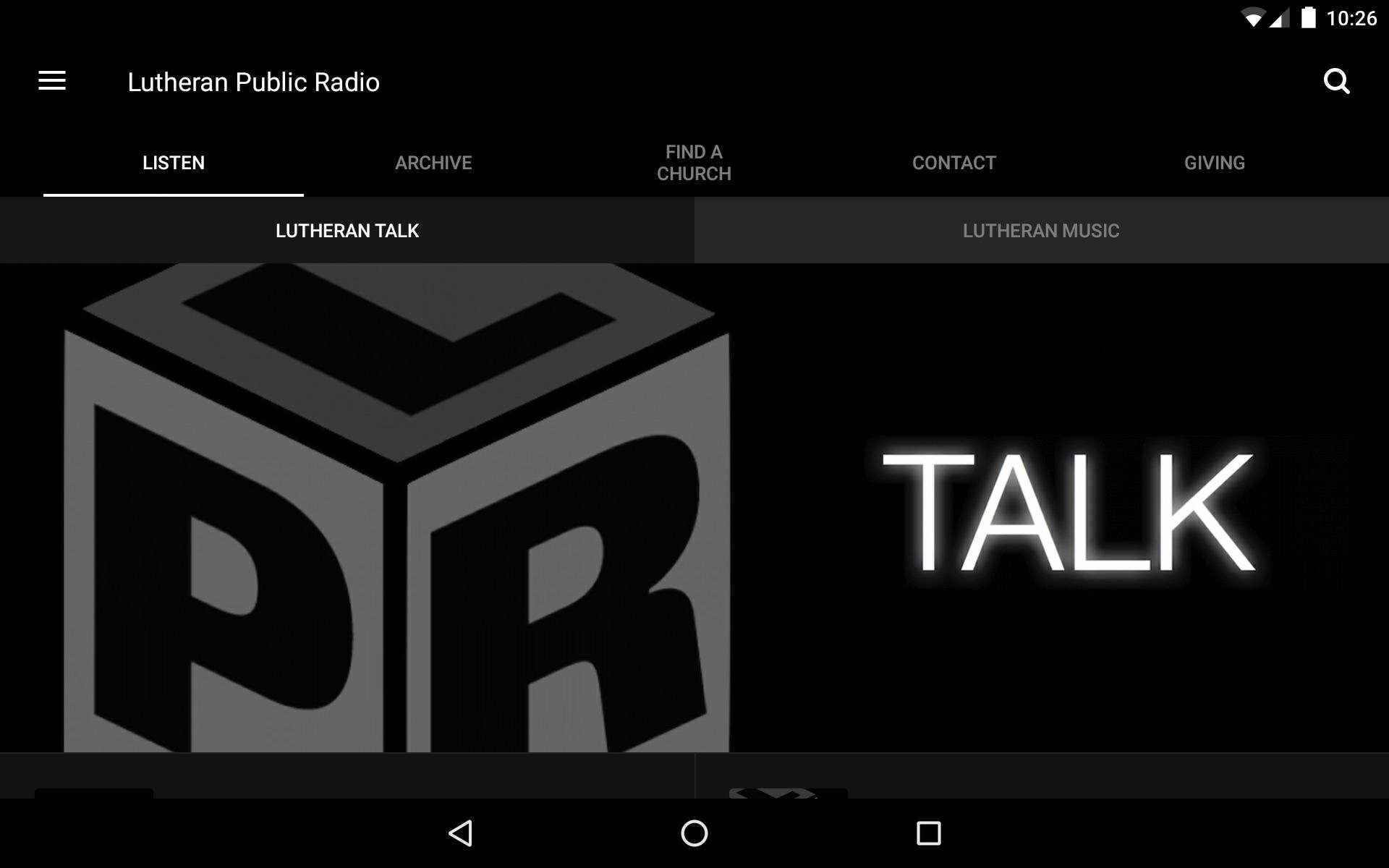Tap the cellular signal icon
1389x868 pixels.
tap(1279, 18)
